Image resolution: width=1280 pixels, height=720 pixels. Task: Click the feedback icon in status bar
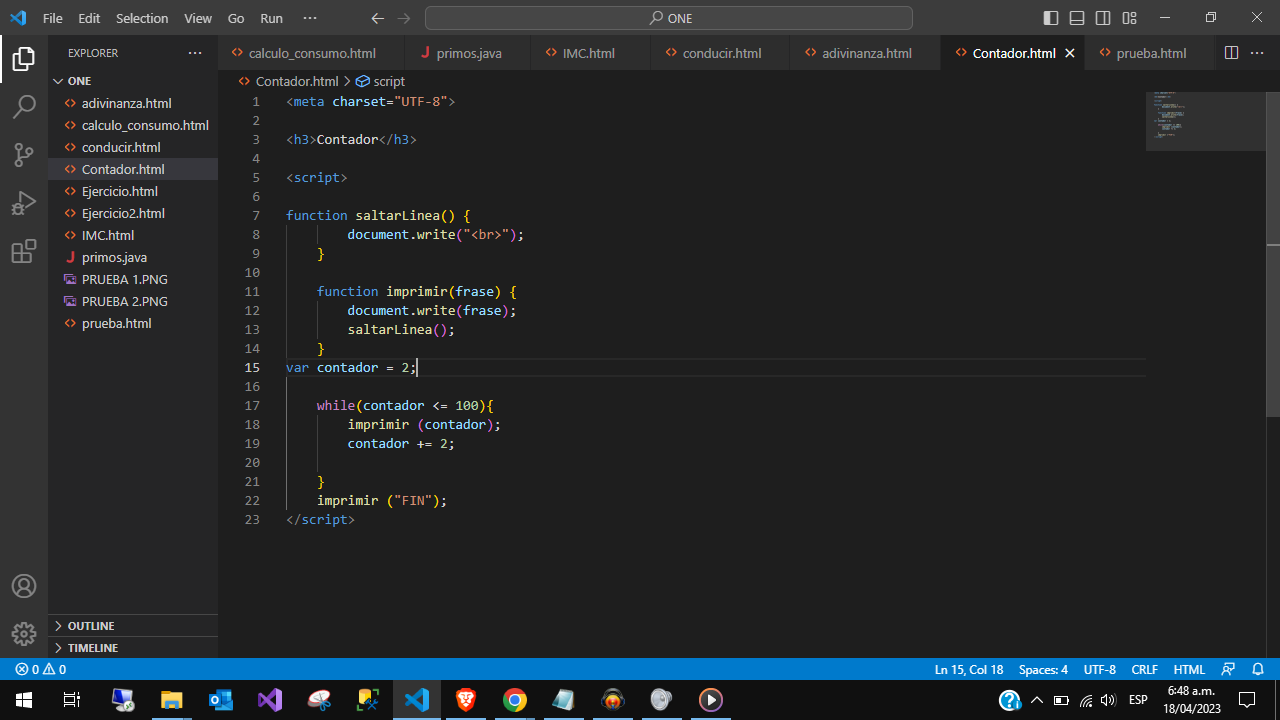coord(1229,669)
